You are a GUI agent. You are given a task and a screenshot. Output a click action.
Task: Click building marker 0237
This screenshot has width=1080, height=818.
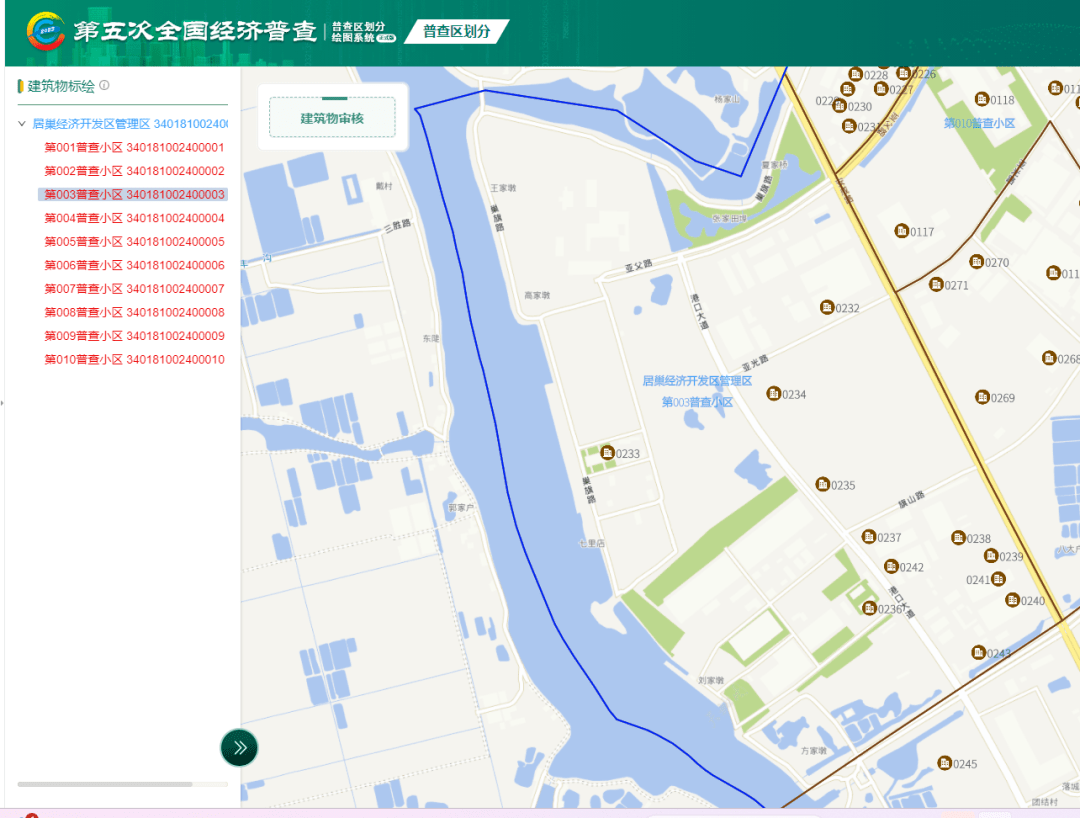coord(869,536)
